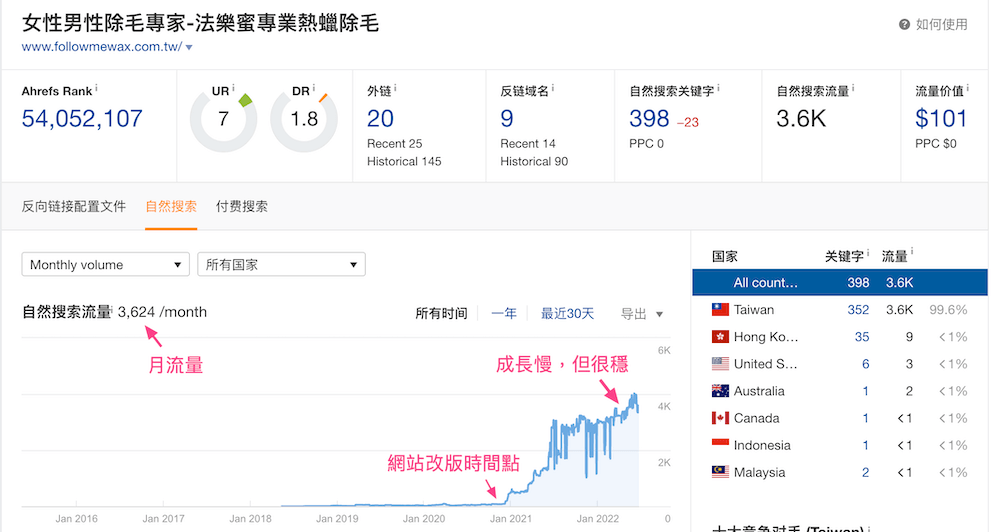The height and width of the screenshot is (532, 1000).
Task: Click info icon by 关键字 column header
Action: pos(867,253)
